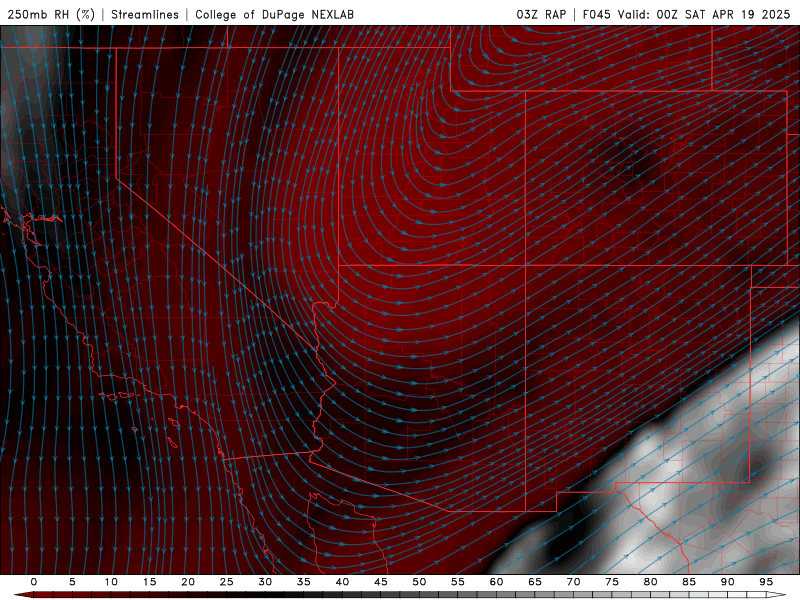Click the colorbar value label 75

612,582
